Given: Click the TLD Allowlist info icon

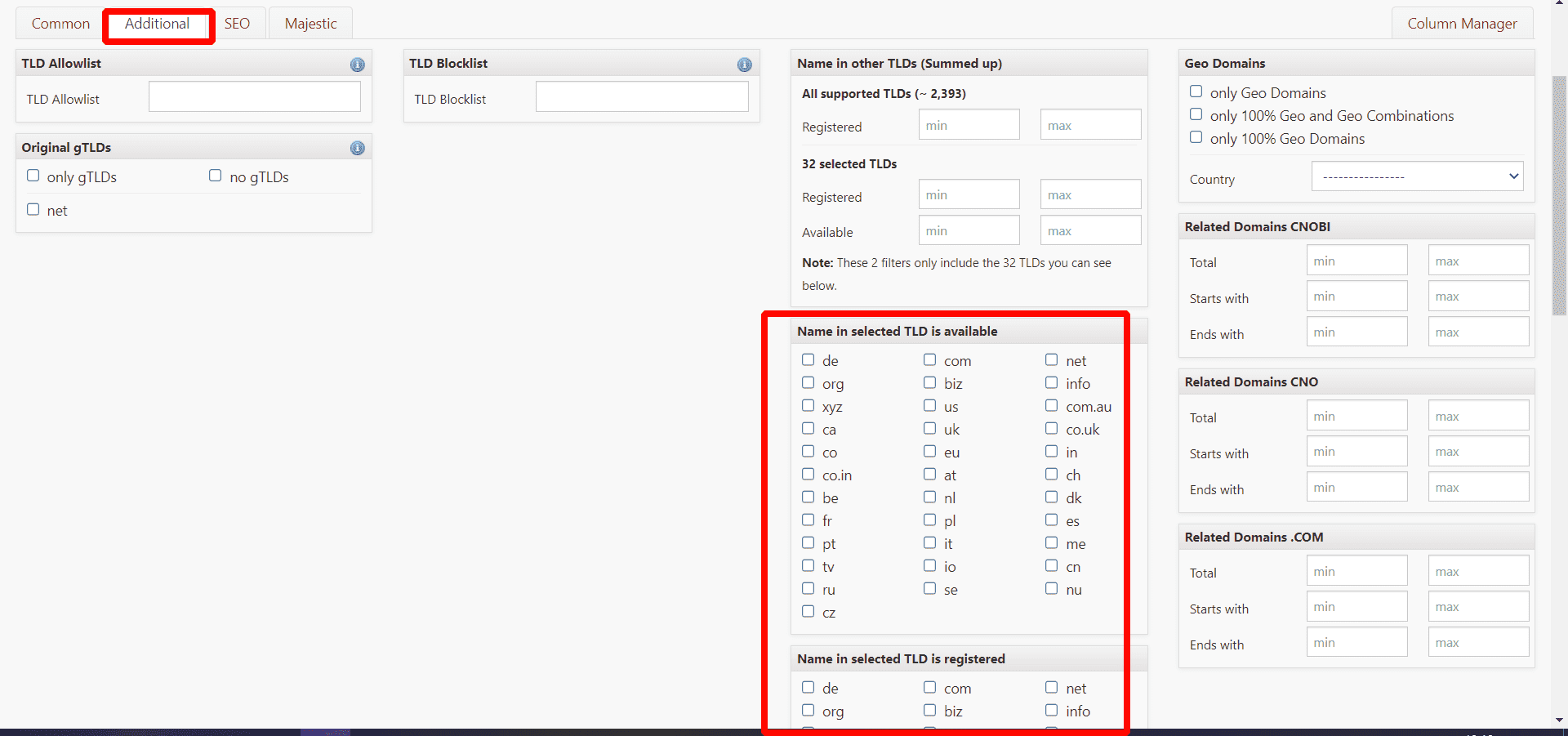Looking at the screenshot, I should click(357, 65).
